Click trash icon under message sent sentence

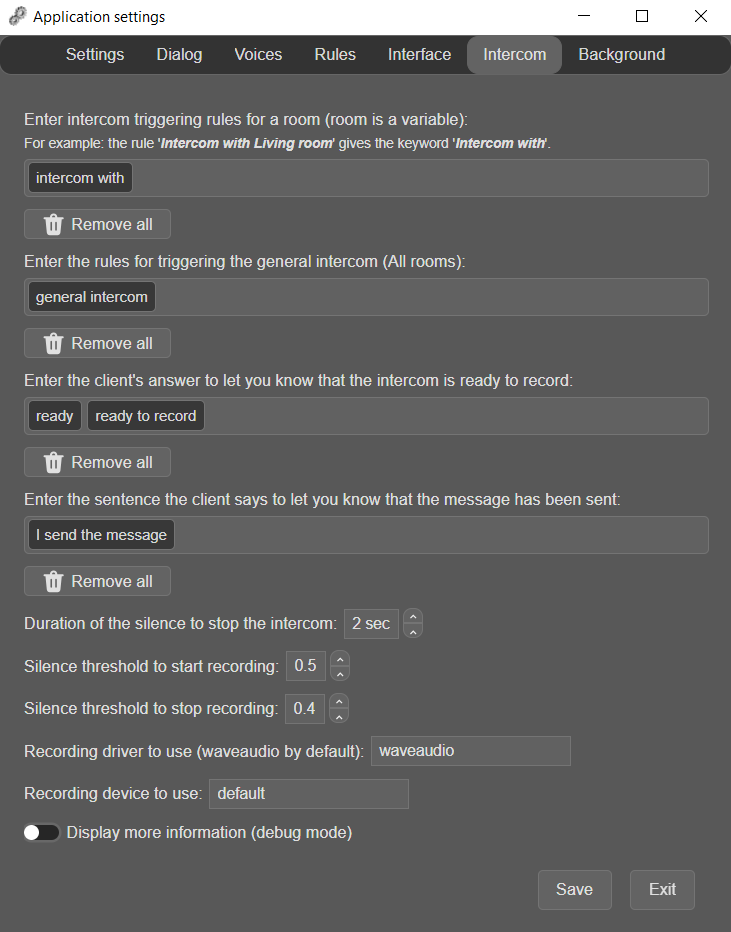[53, 581]
